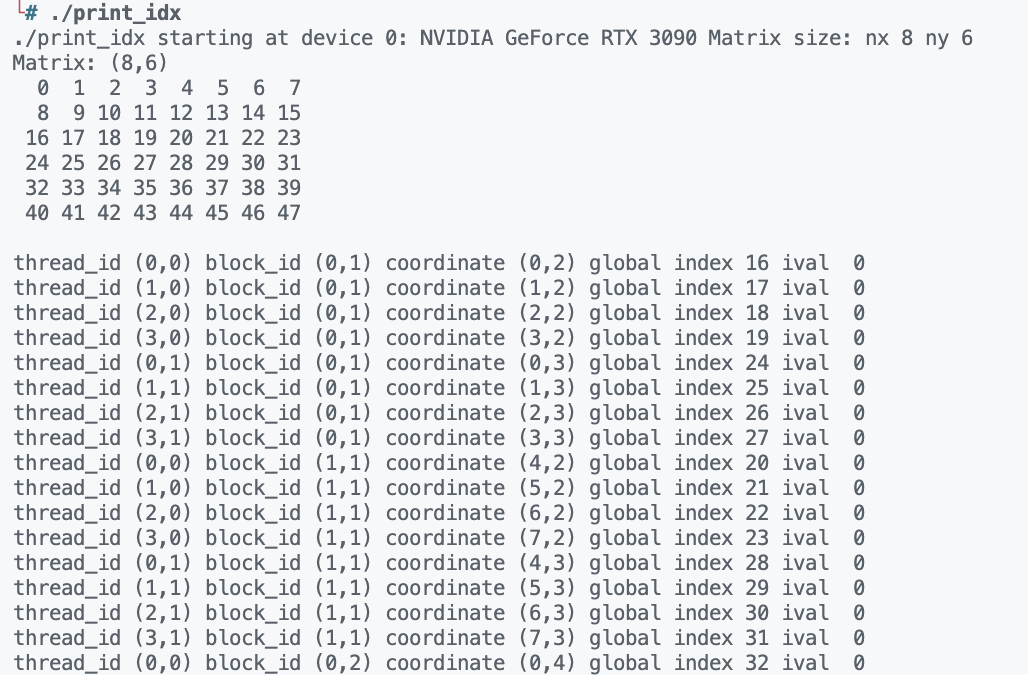Viewport: 1028px width, 675px height.
Task: Click the ./print_idx command text
Action: pyautogui.click(x=115, y=13)
